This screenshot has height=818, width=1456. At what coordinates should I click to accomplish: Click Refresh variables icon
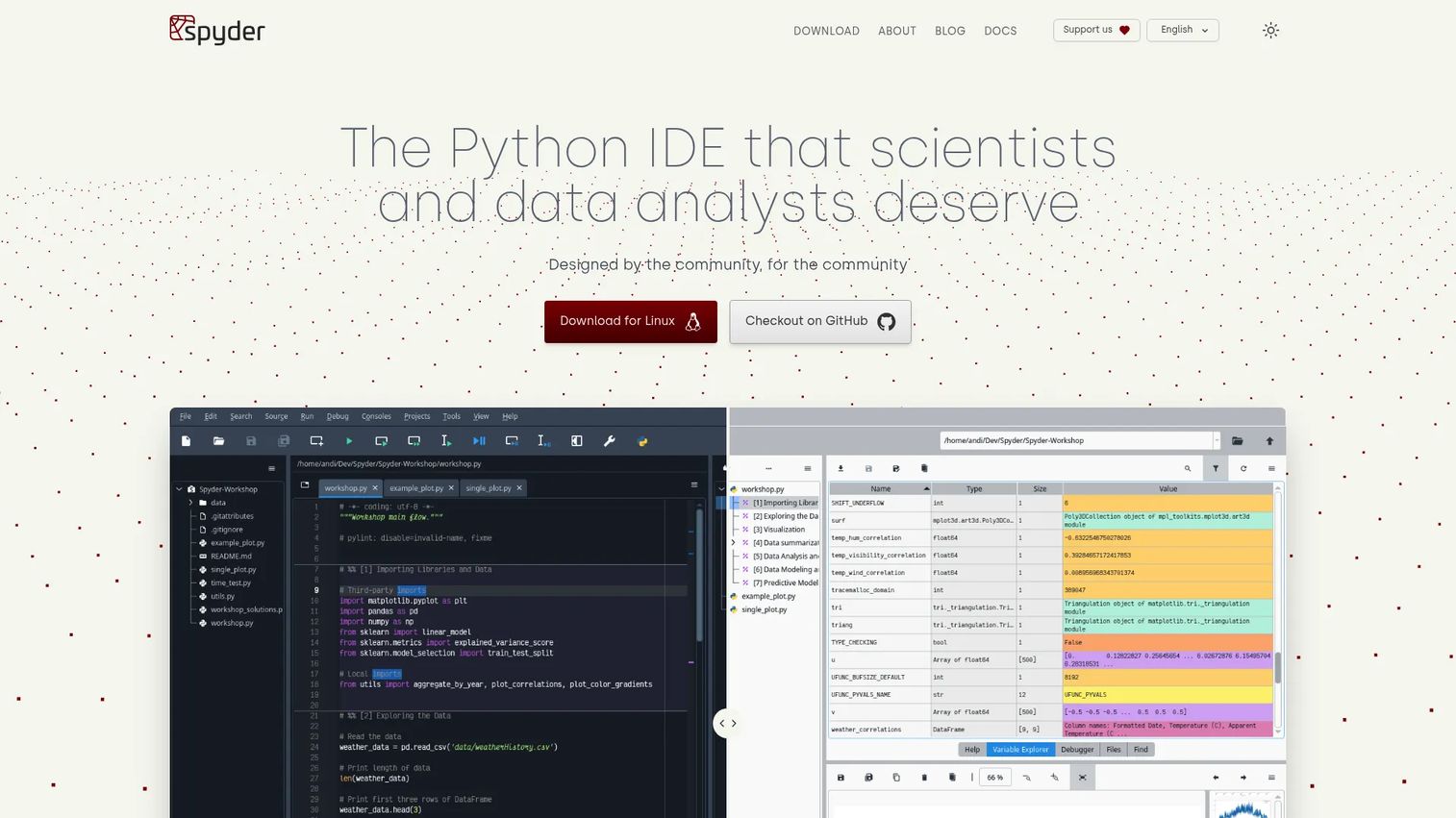[1243, 469]
